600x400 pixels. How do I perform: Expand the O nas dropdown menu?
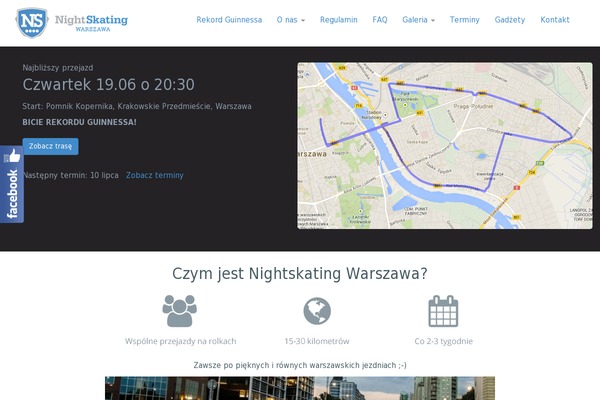click(291, 20)
